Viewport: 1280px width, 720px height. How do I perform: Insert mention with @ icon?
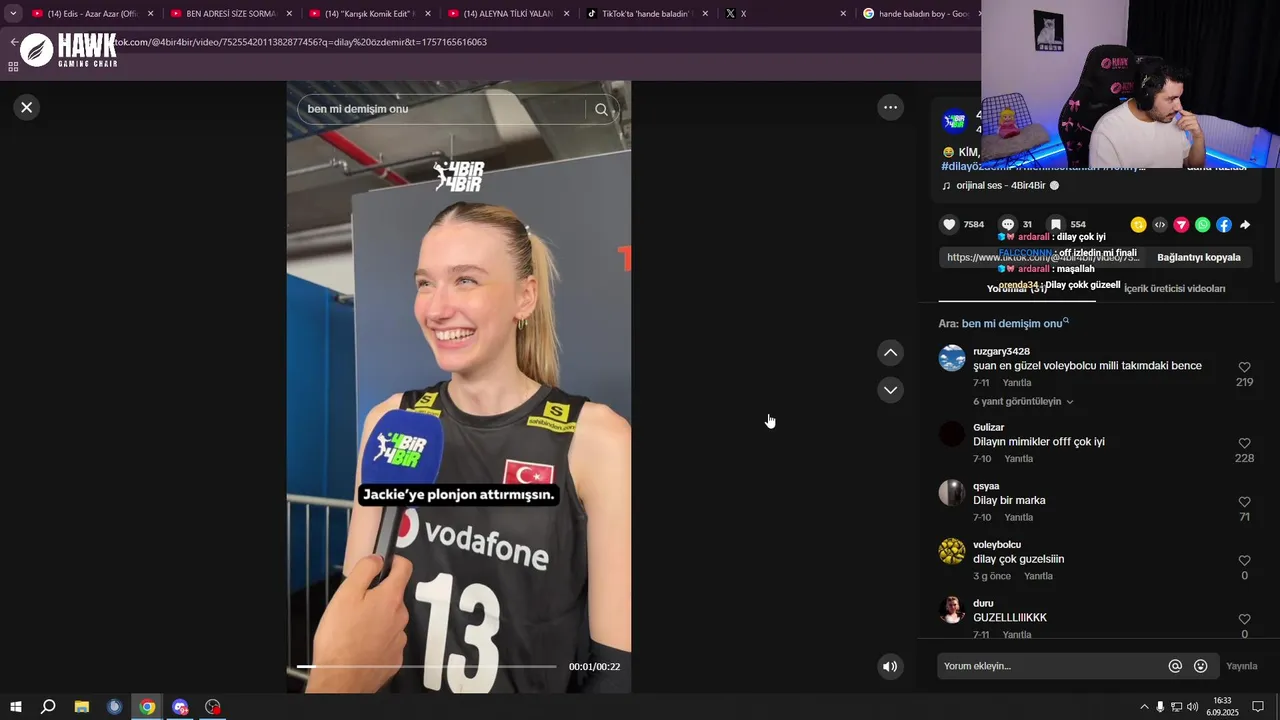[x=1175, y=666]
